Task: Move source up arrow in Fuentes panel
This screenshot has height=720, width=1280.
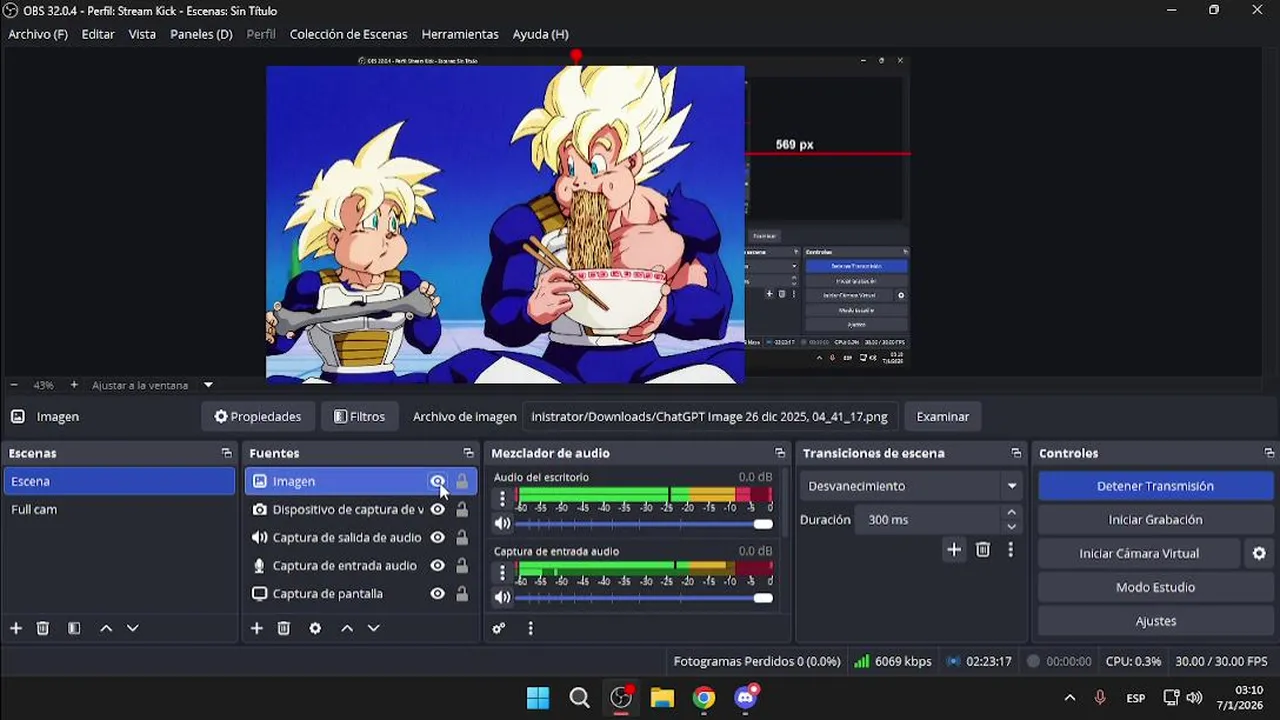Action: 347,628
